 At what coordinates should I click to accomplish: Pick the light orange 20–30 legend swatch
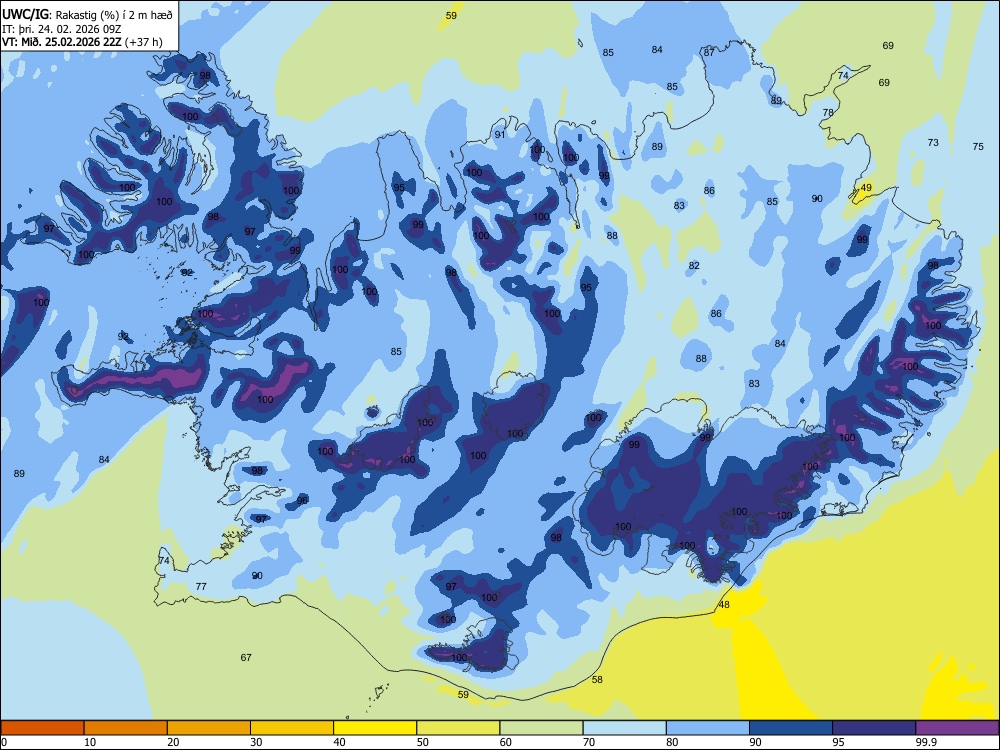click(209, 728)
